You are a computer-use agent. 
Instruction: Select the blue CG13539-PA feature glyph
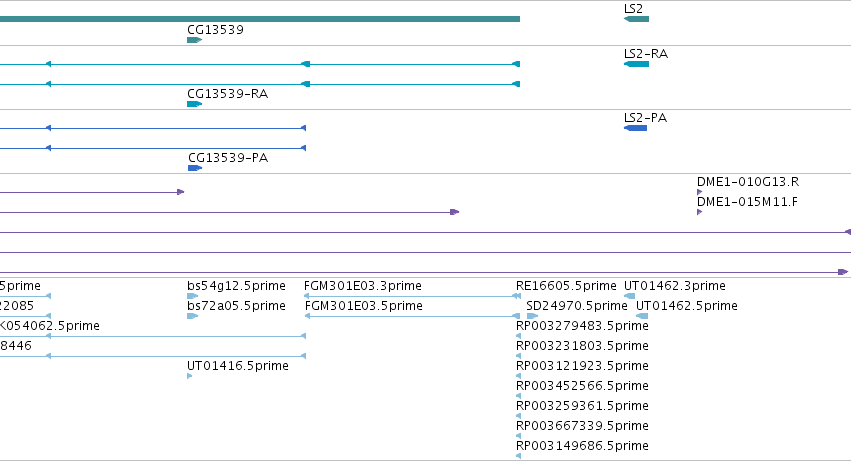tap(195, 168)
